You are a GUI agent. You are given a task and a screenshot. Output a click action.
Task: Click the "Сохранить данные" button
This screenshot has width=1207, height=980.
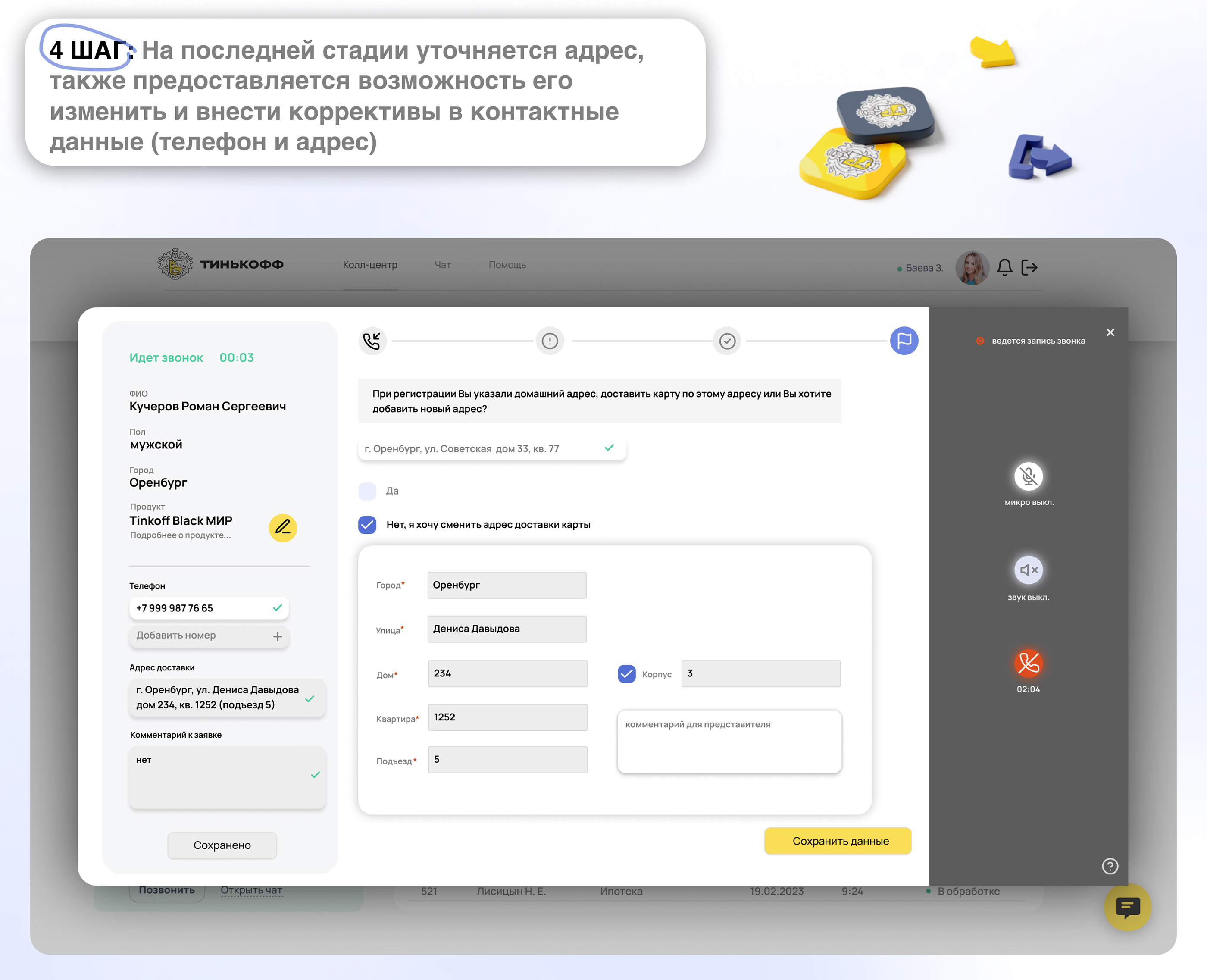pos(838,841)
